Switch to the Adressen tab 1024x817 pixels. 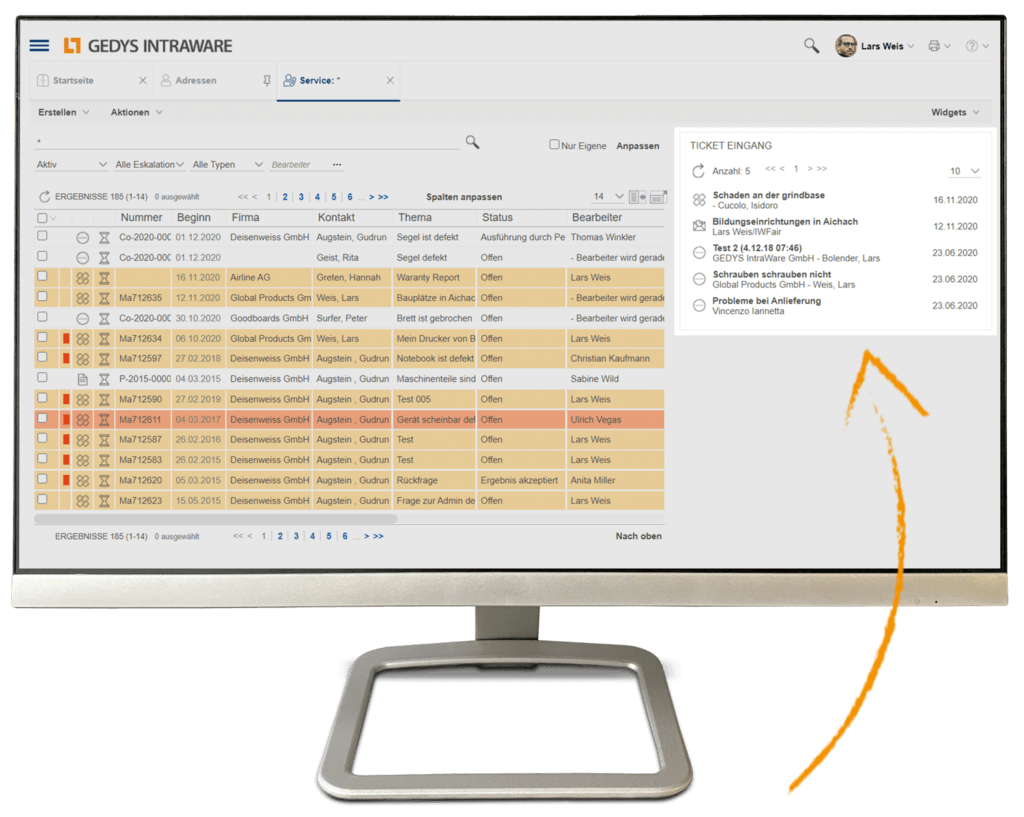[196, 80]
